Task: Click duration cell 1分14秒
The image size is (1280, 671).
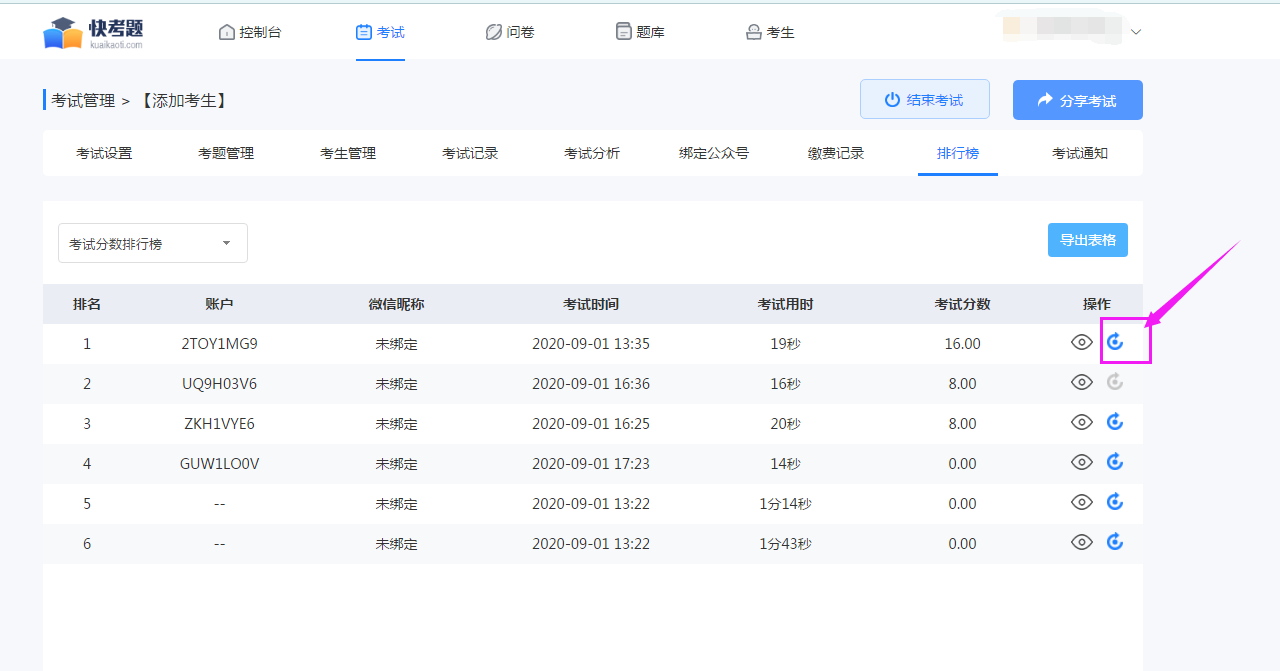Action: coord(785,504)
